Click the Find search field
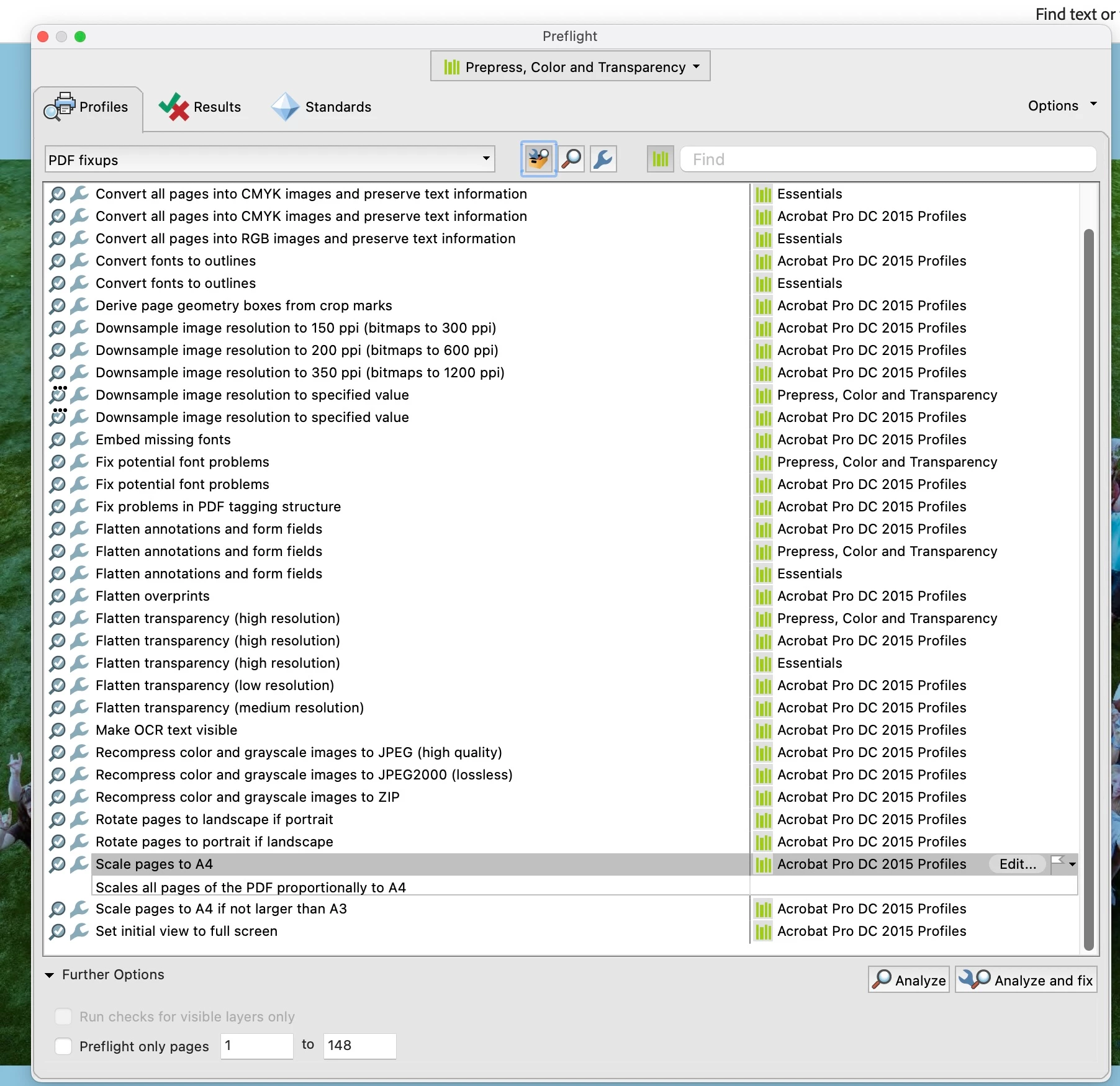 [x=888, y=159]
